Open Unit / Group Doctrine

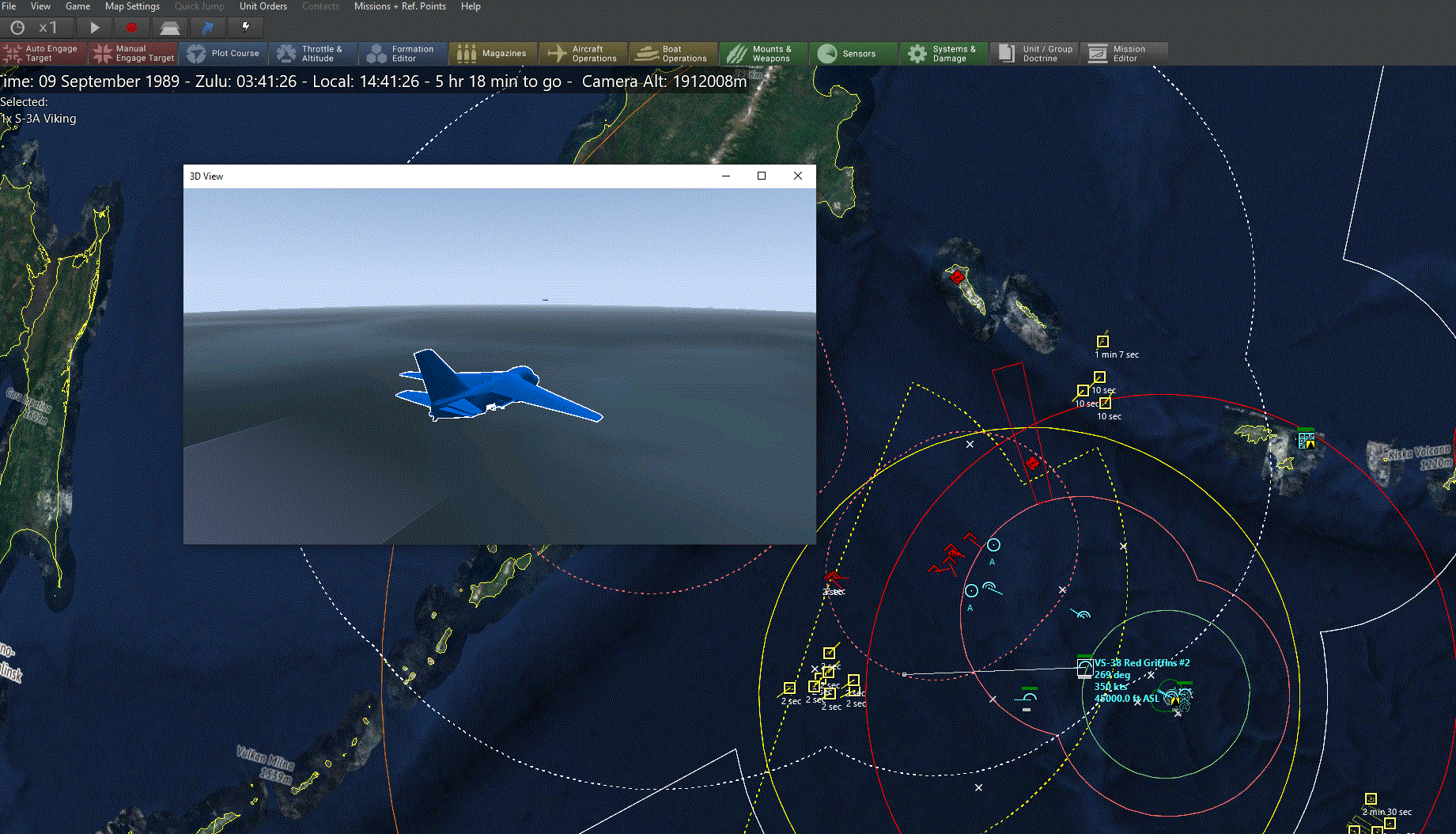[1034, 53]
